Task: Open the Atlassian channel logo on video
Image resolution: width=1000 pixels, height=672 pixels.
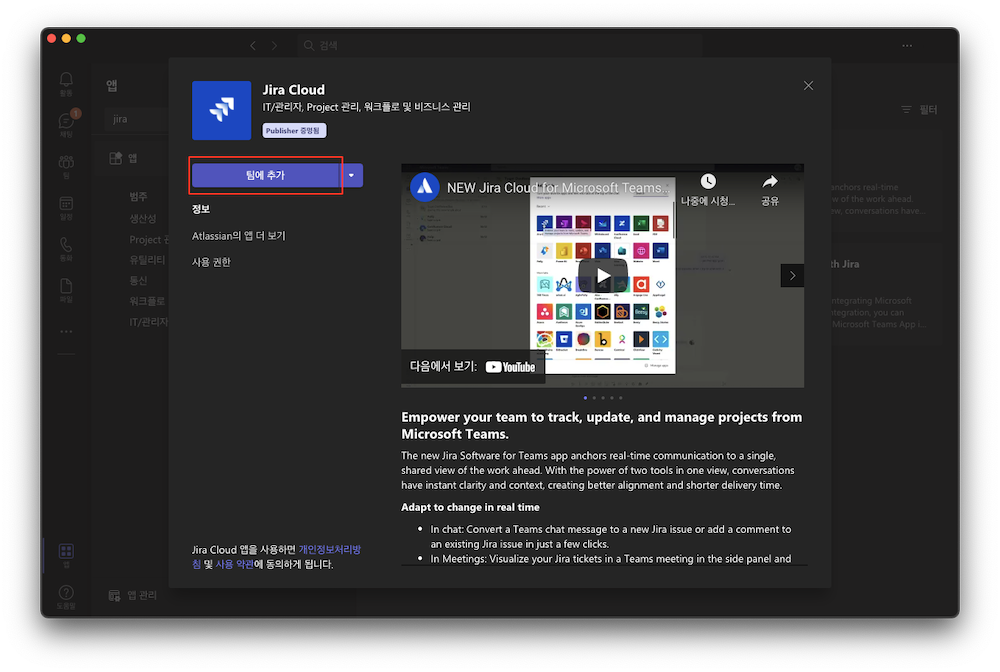Action: point(425,187)
